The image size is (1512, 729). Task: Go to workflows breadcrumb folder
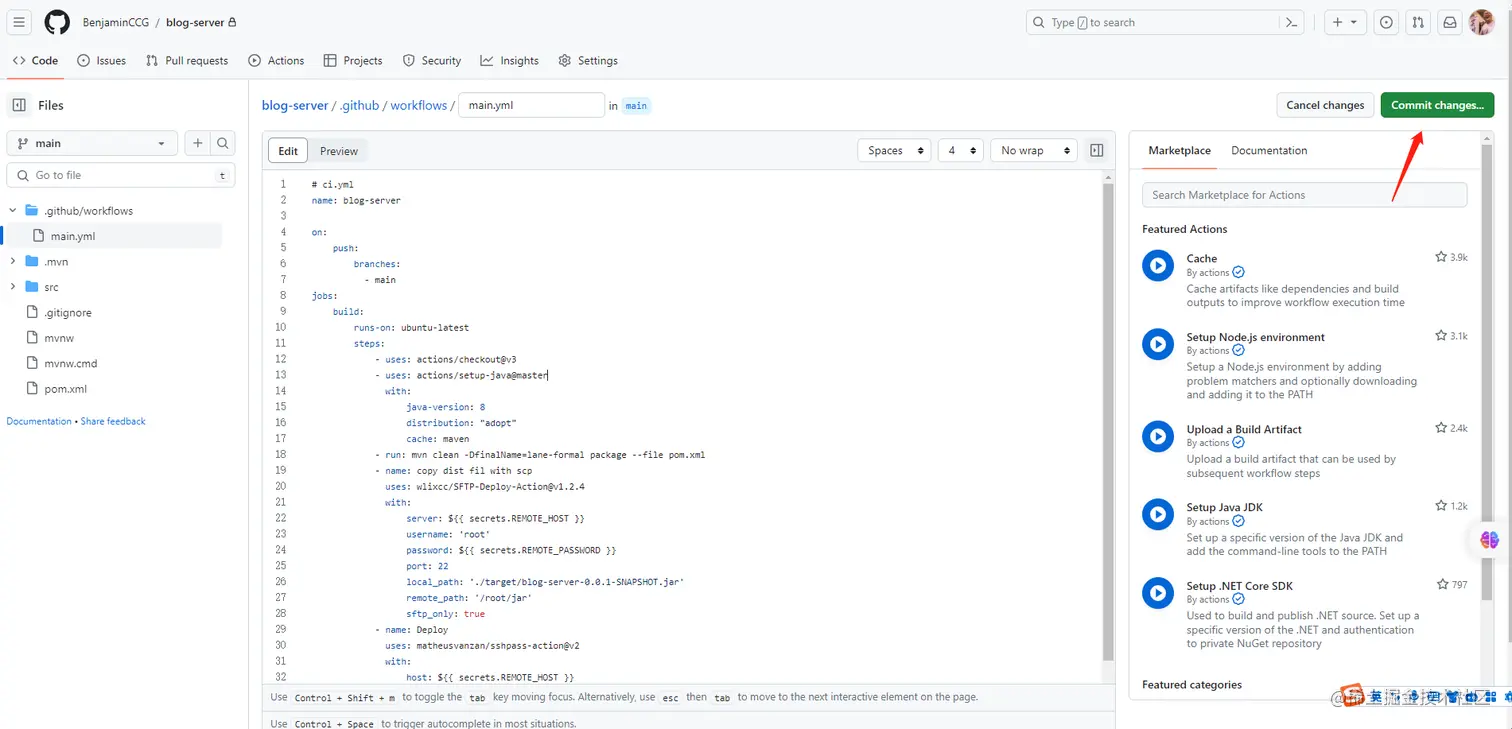419,105
